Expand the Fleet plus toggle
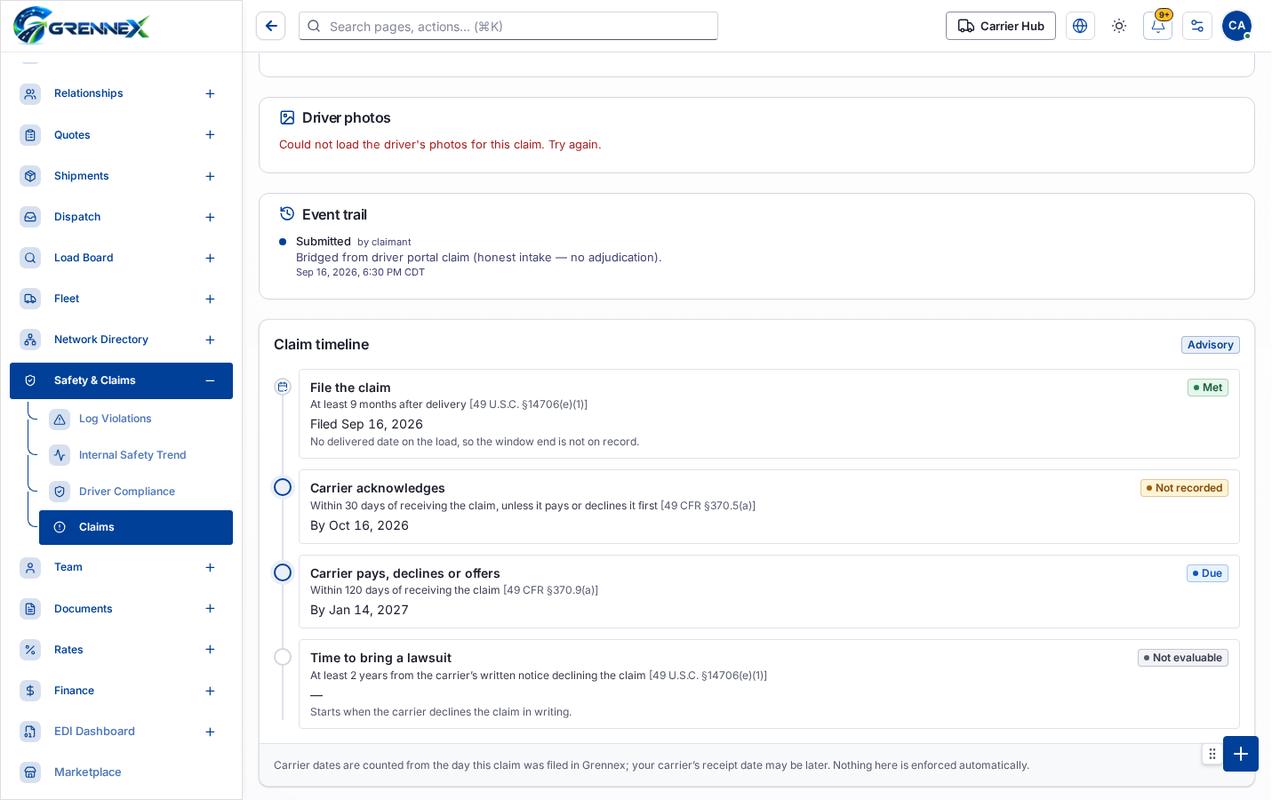 pyautogui.click(x=210, y=299)
